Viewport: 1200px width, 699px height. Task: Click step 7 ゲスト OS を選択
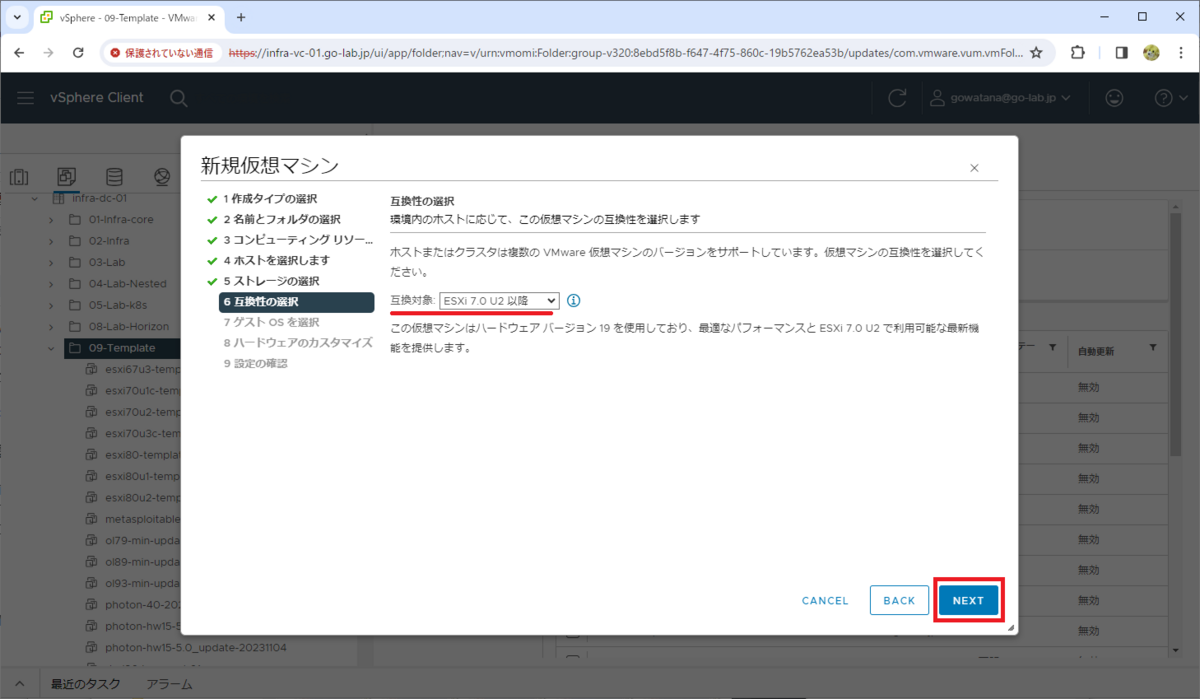pyautogui.click(x=271, y=322)
